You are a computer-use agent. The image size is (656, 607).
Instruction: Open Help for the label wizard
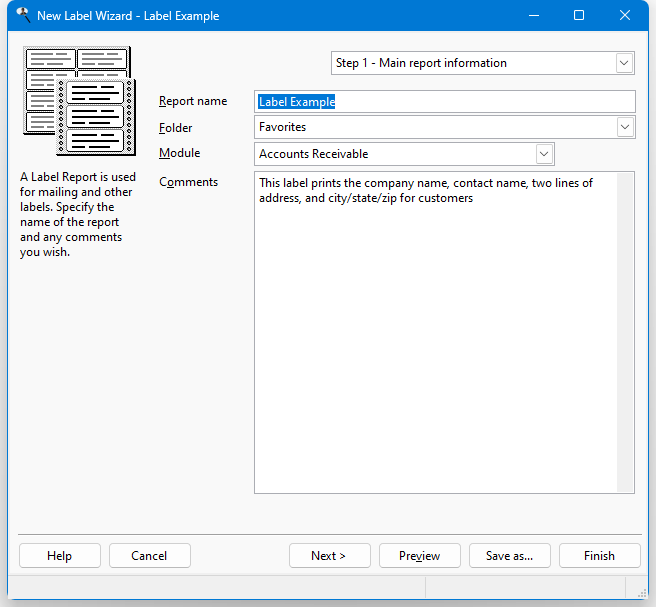pos(60,556)
